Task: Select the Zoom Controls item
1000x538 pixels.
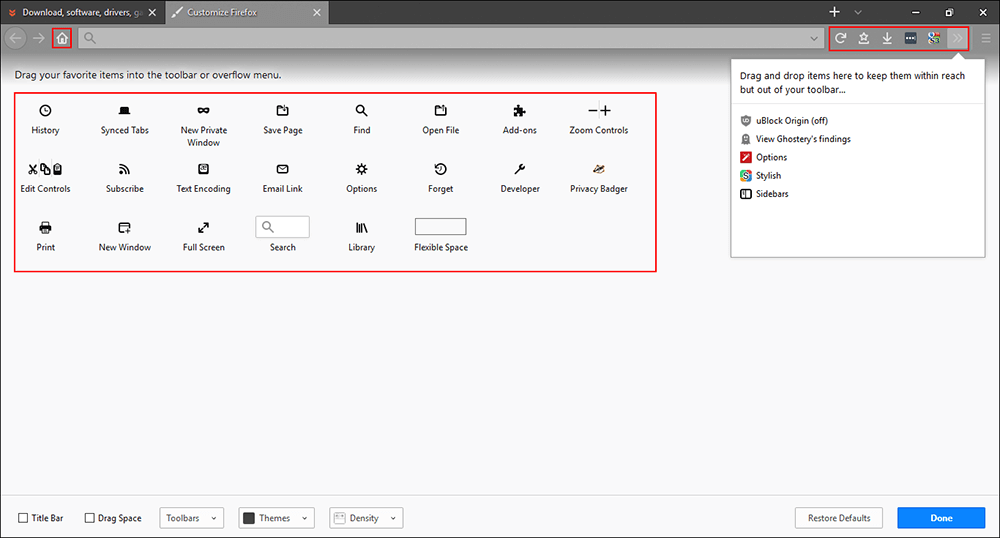Action: coord(599,120)
